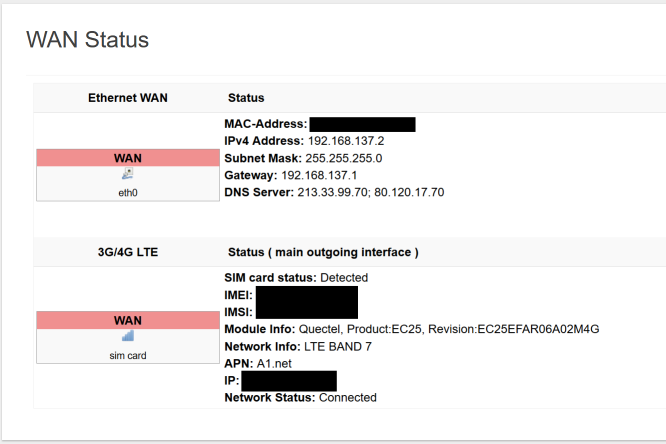Viewport: 666px width, 444px height.
Task: Click the redacted MAC-Address field
Action: pyautogui.click(x=362, y=124)
